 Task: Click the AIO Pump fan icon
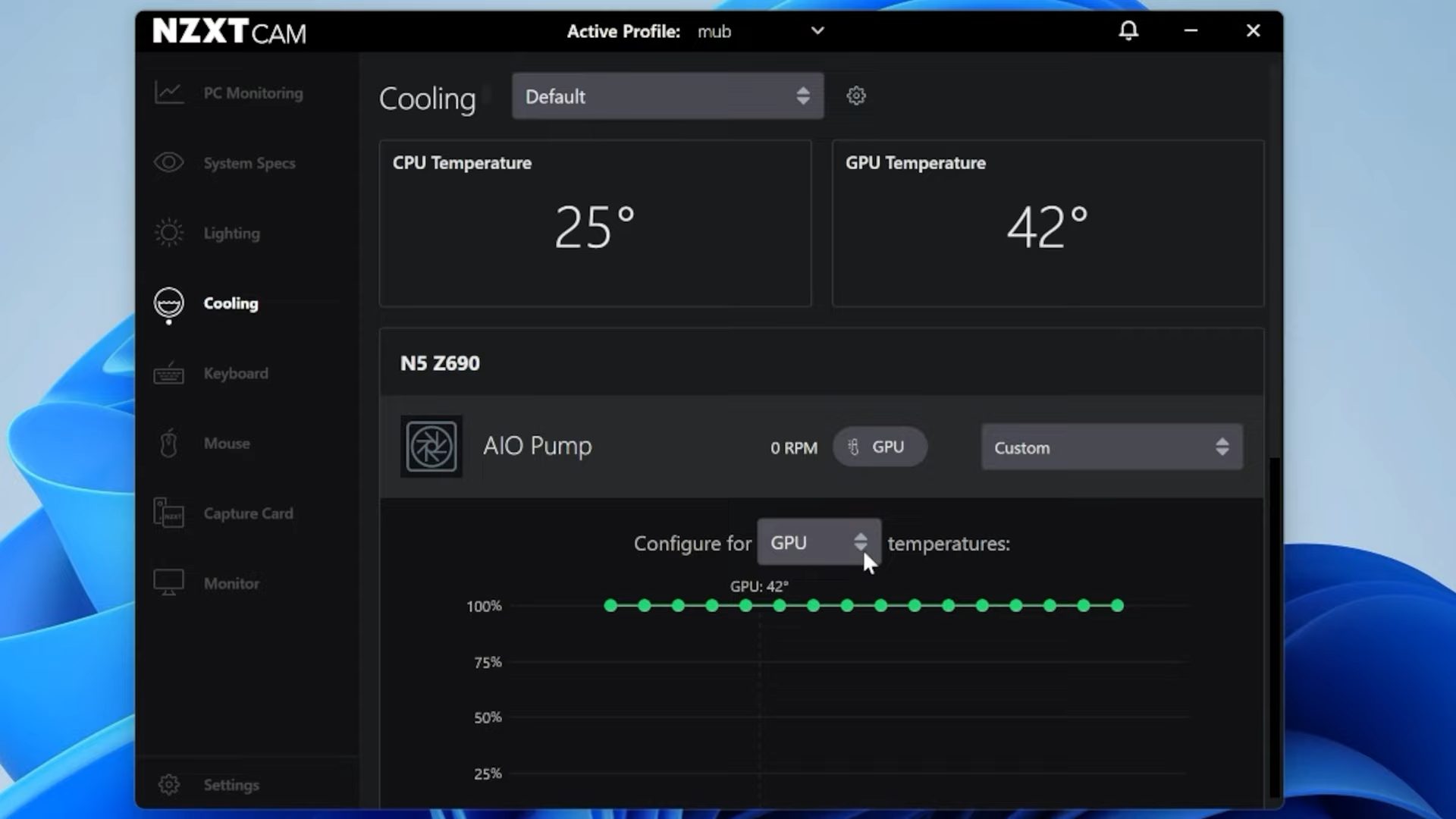[431, 446]
